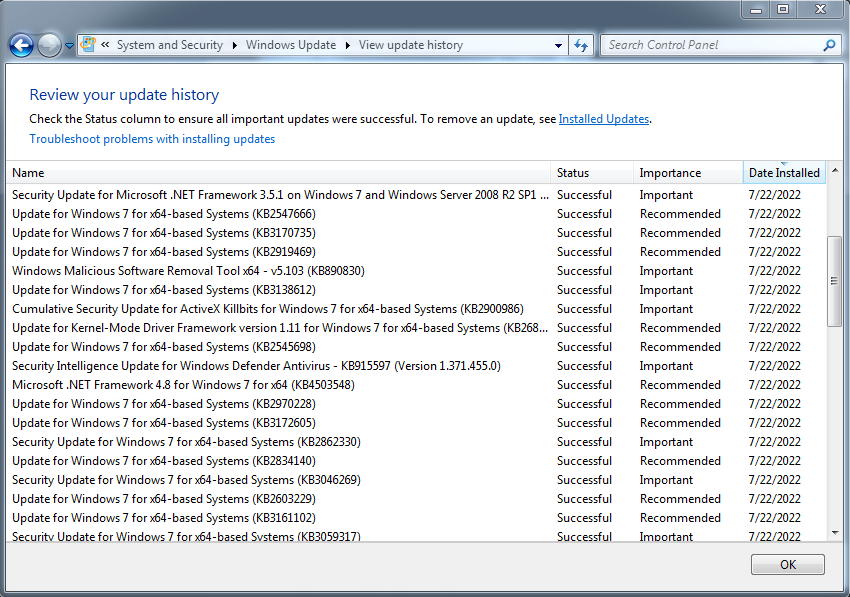The height and width of the screenshot is (597, 850).
Task: Open Troubleshoot problems with installing updates
Action: coord(152,139)
